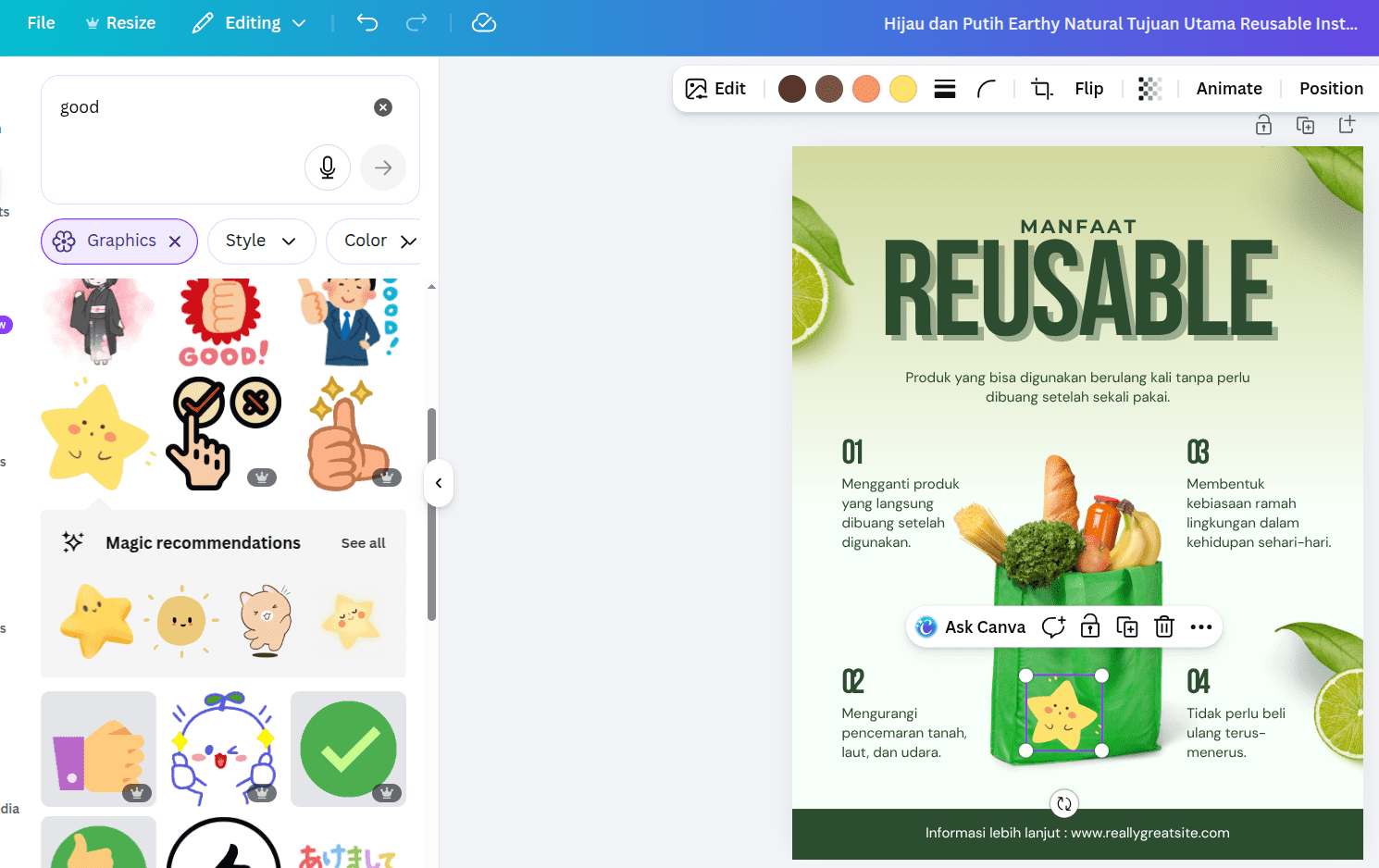The height and width of the screenshot is (868, 1379).
Task: Click the rotate handle below the star sticker
Action: (1063, 803)
